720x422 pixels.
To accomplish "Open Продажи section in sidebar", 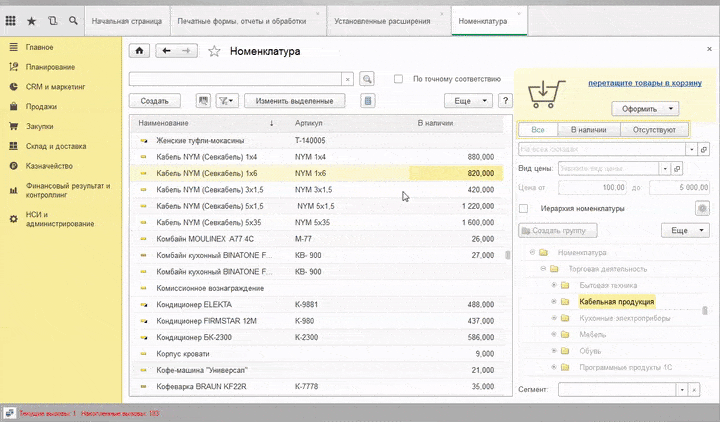I will [41, 107].
